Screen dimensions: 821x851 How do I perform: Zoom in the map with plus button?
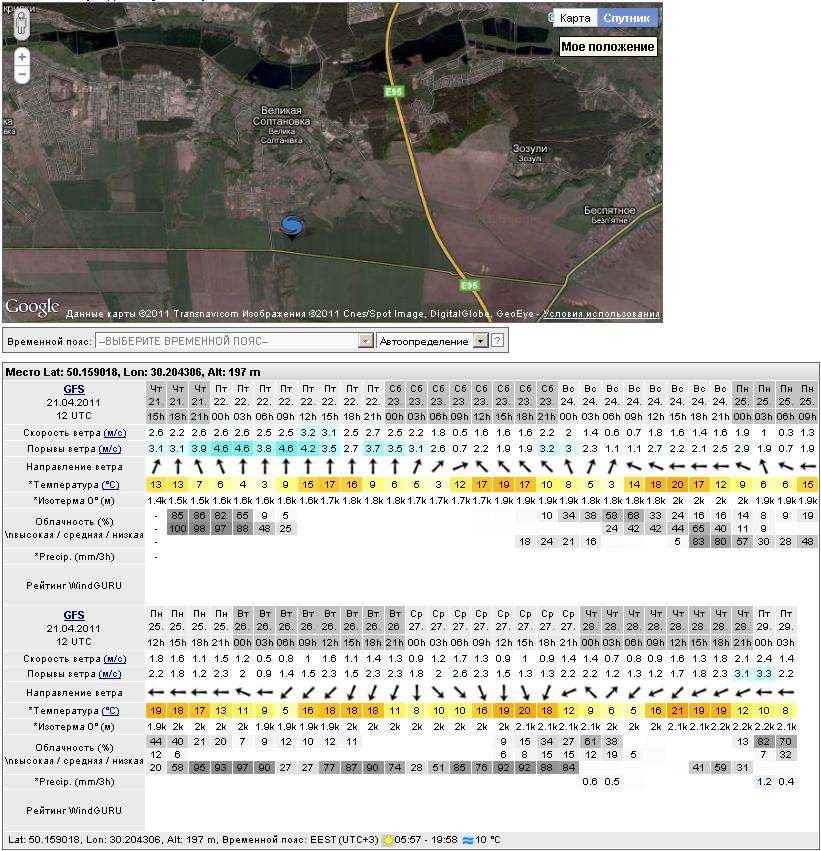click(x=22, y=58)
